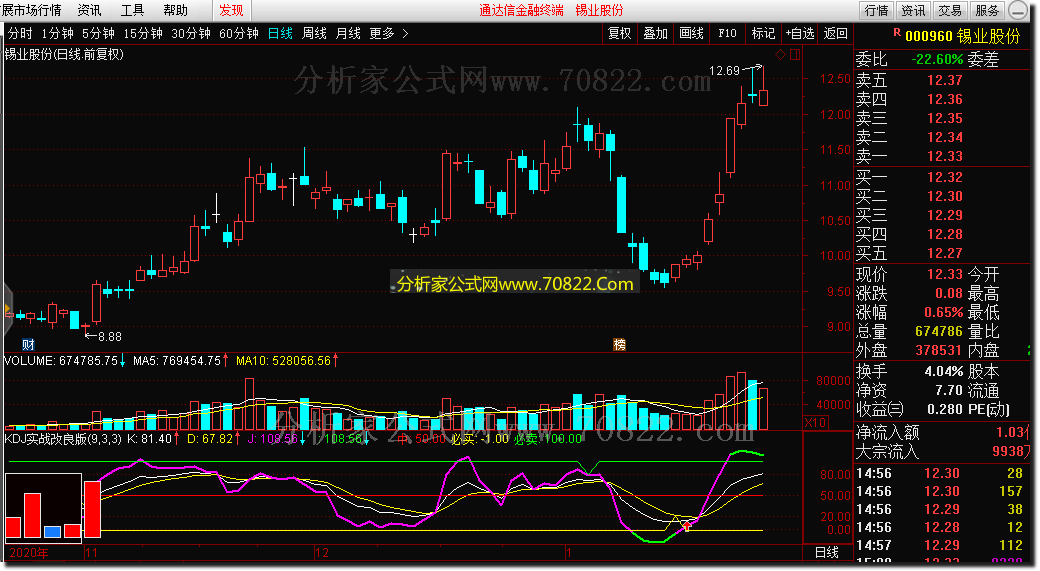
Task: Select the 日线 daily period tab
Action: tap(280, 33)
